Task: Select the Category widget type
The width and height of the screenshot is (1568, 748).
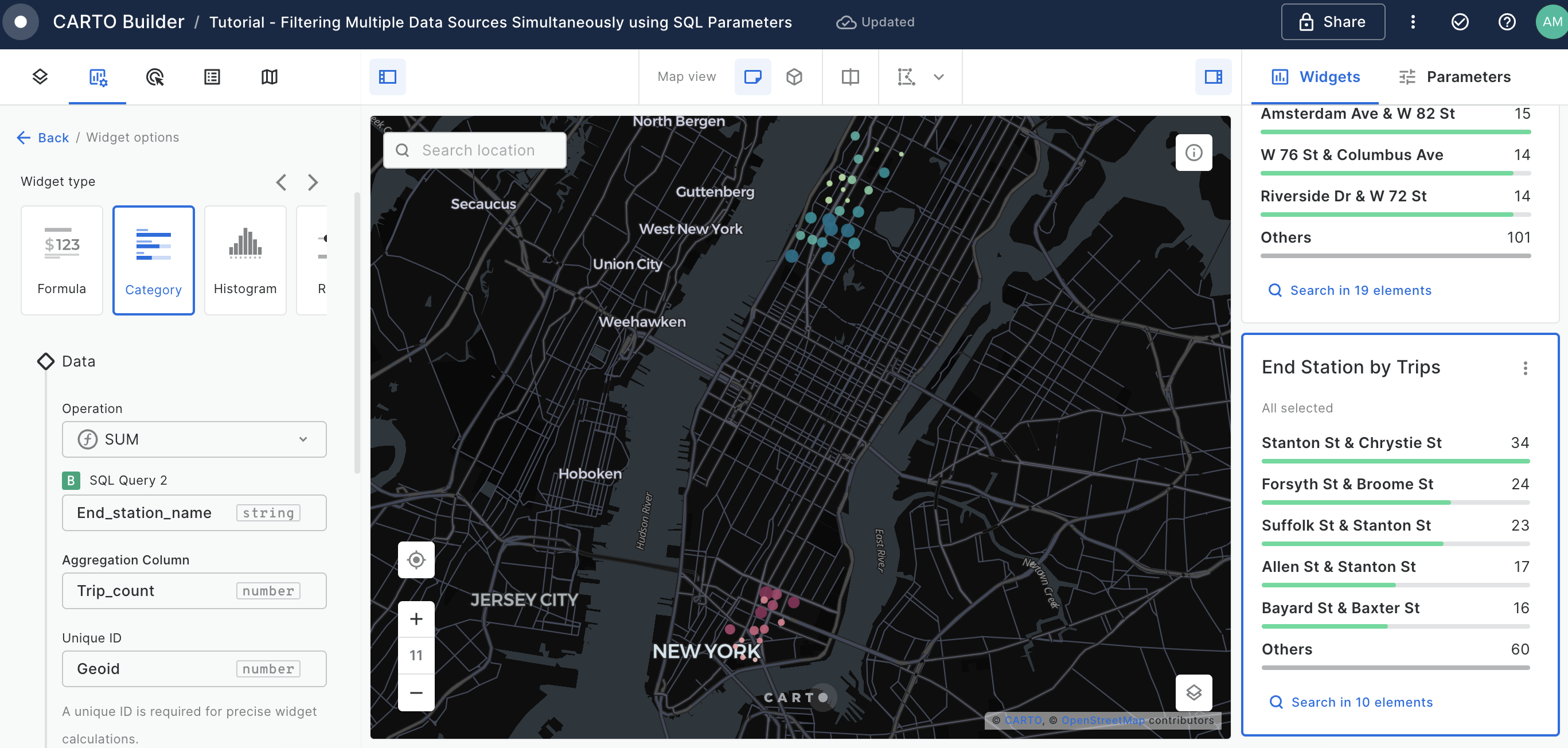Action: click(x=153, y=260)
